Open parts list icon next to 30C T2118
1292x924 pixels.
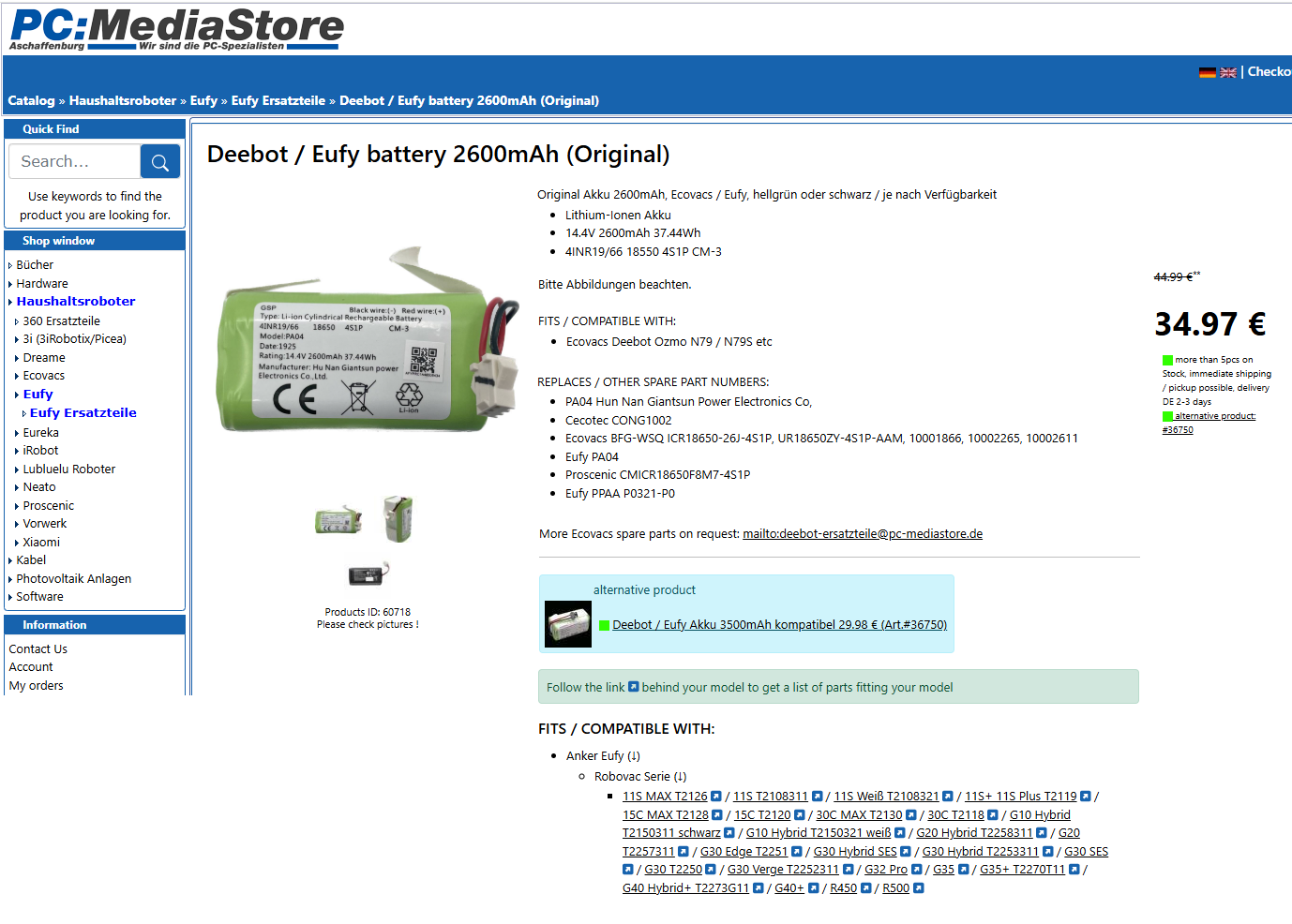pyautogui.click(x=993, y=815)
